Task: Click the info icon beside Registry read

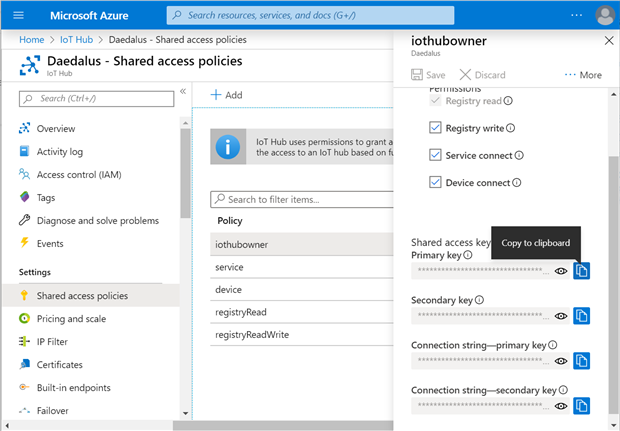Action: 508,101
